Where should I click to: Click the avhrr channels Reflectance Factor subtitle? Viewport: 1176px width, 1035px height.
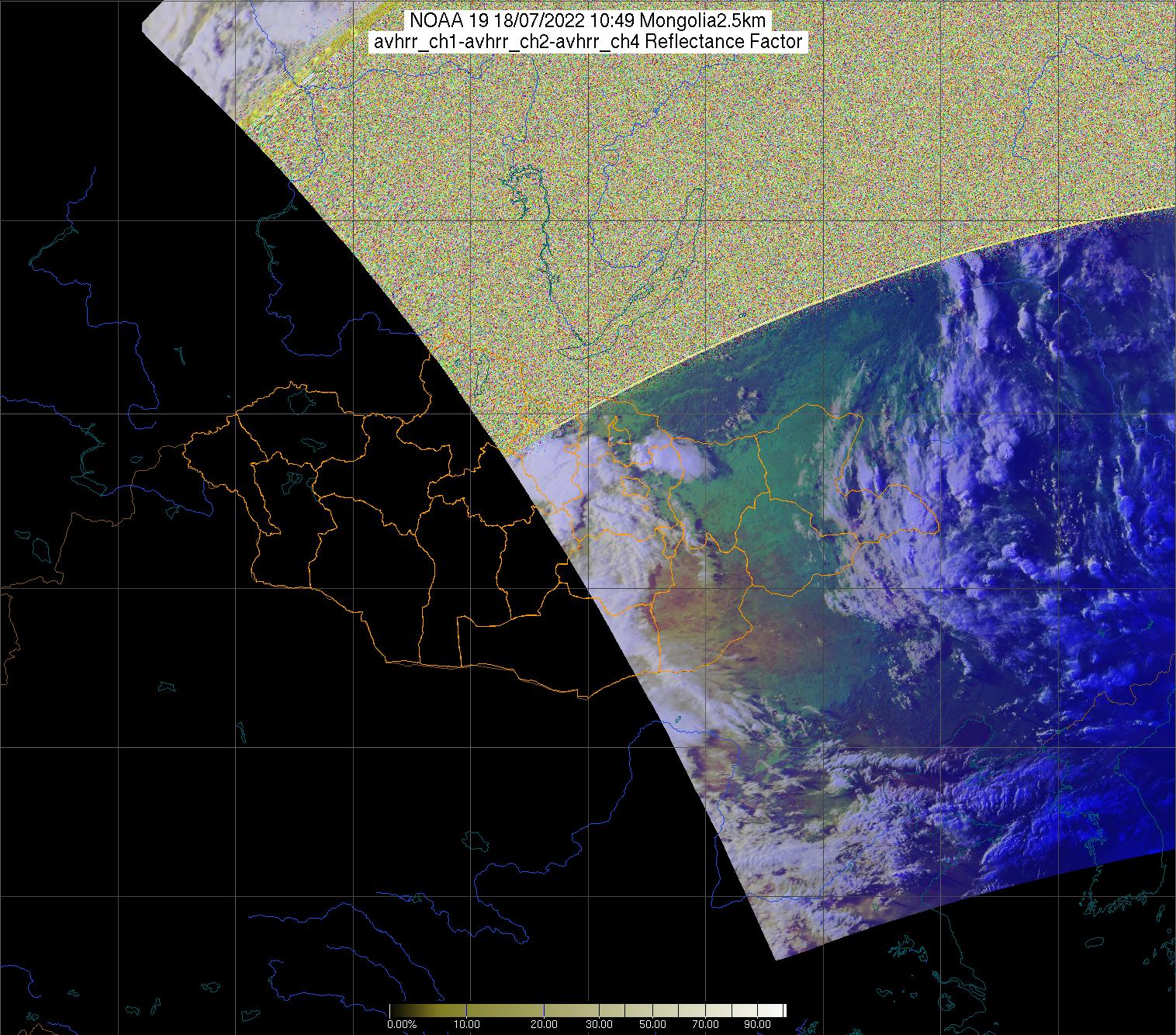pyautogui.click(x=588, y=42)
